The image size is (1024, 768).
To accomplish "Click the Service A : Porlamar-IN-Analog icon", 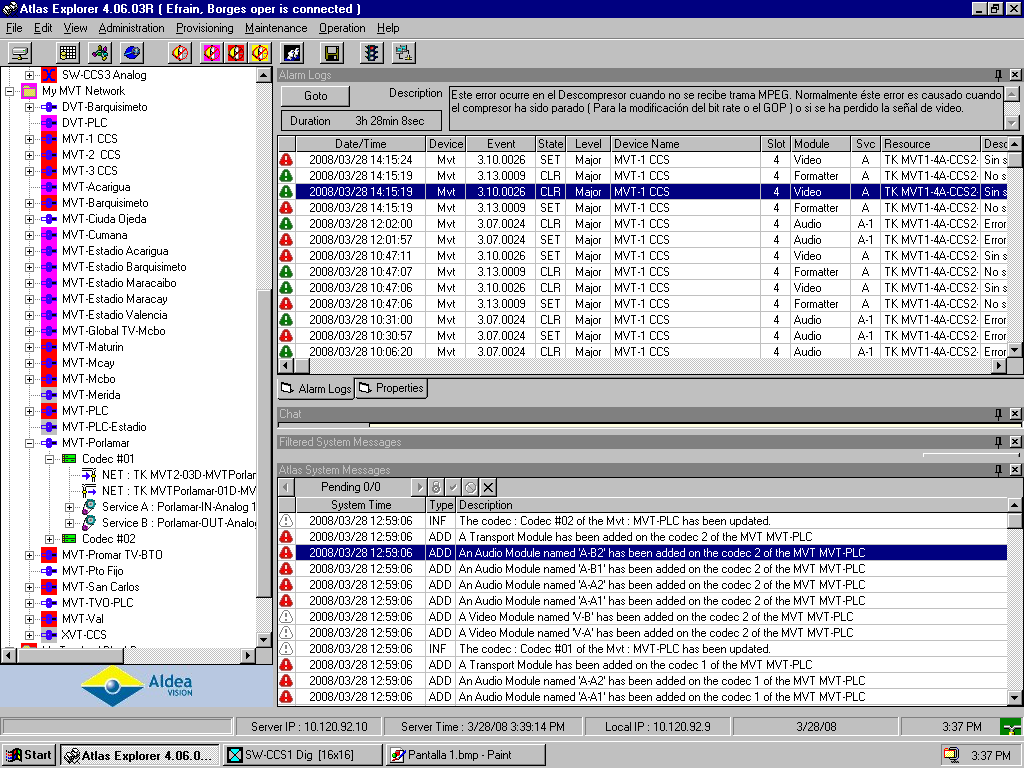I will click(x=89, y=507).
